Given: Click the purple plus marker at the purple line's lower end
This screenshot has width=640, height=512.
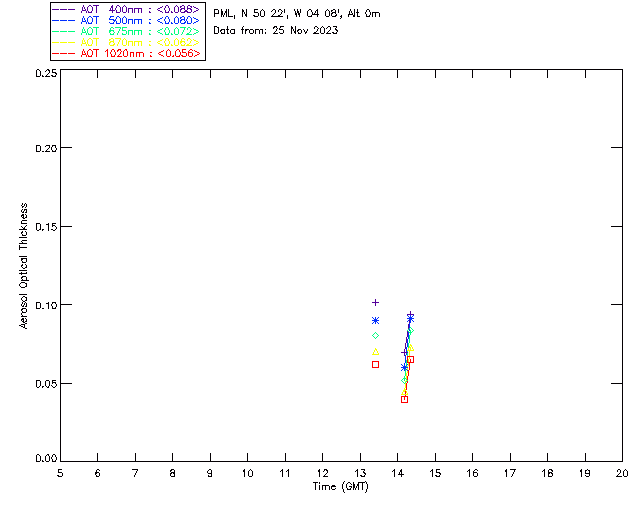Looking at the screenshot, I should tap(404, 352).
